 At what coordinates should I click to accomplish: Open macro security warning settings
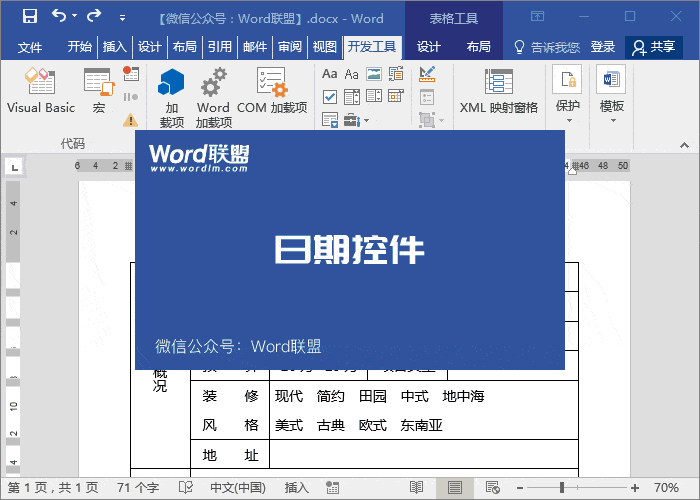click(130, 120)
